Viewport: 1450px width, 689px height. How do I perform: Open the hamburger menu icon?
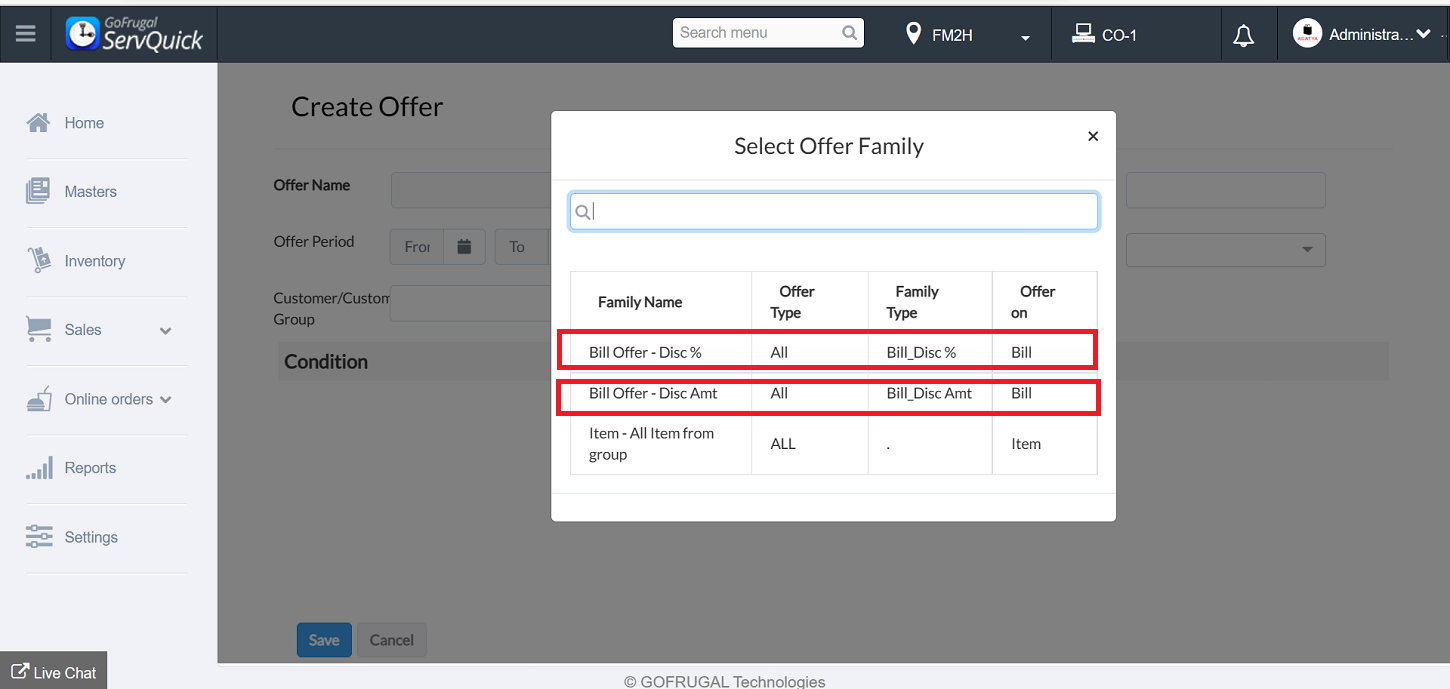[26, 34]
